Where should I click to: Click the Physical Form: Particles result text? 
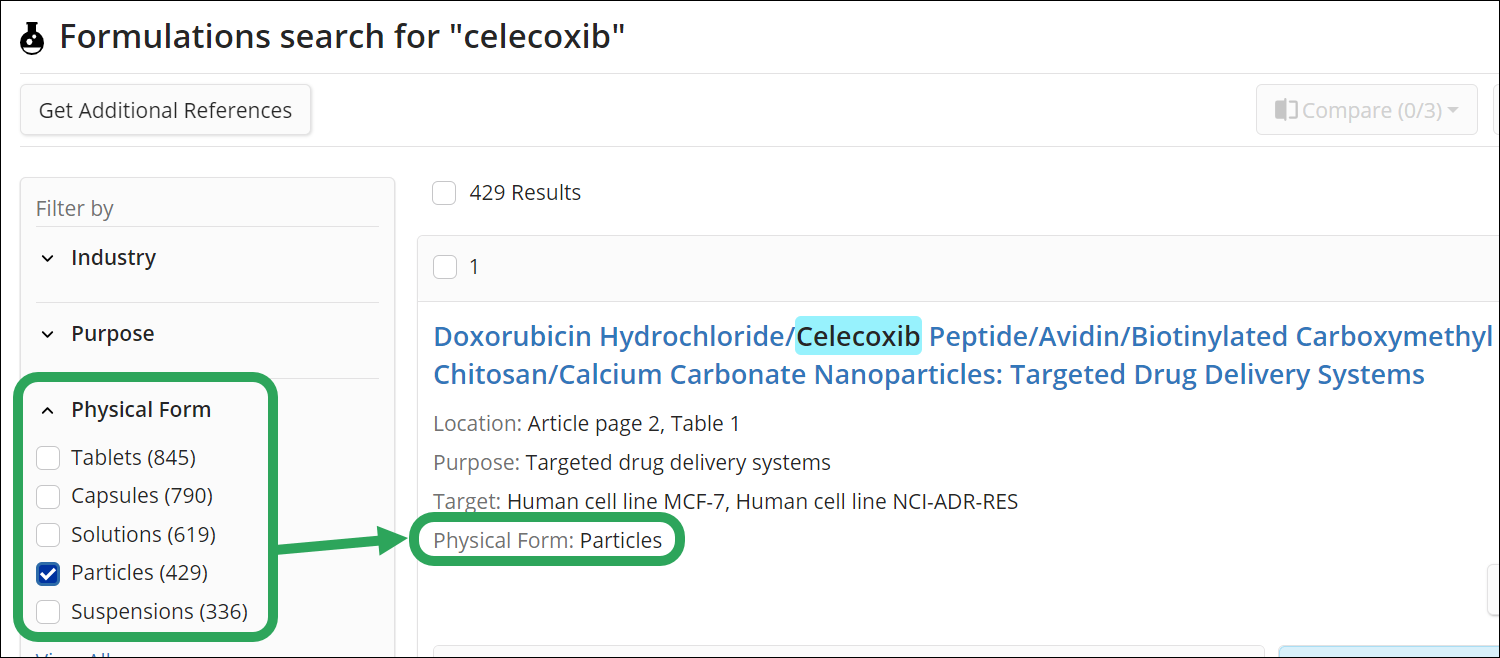547,541
